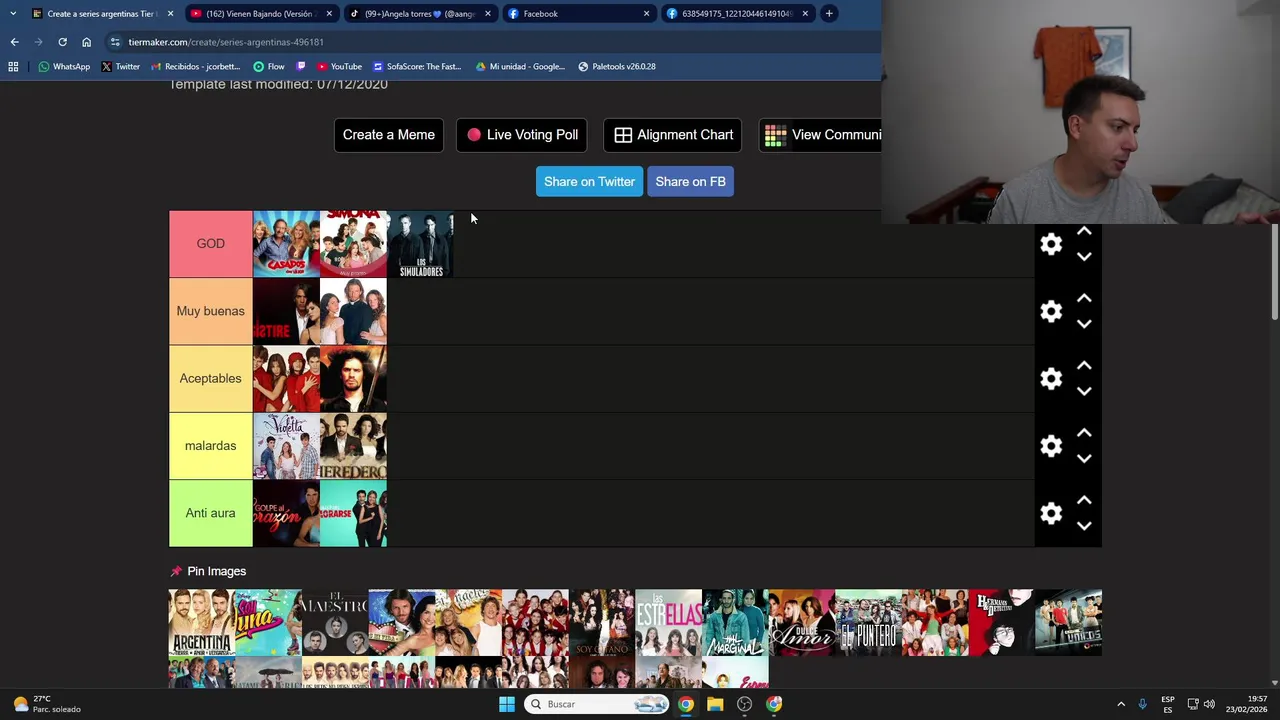Viewport: 1280px width, 720px height.
Task: Go back to previous page
Action: coord(14,42)
